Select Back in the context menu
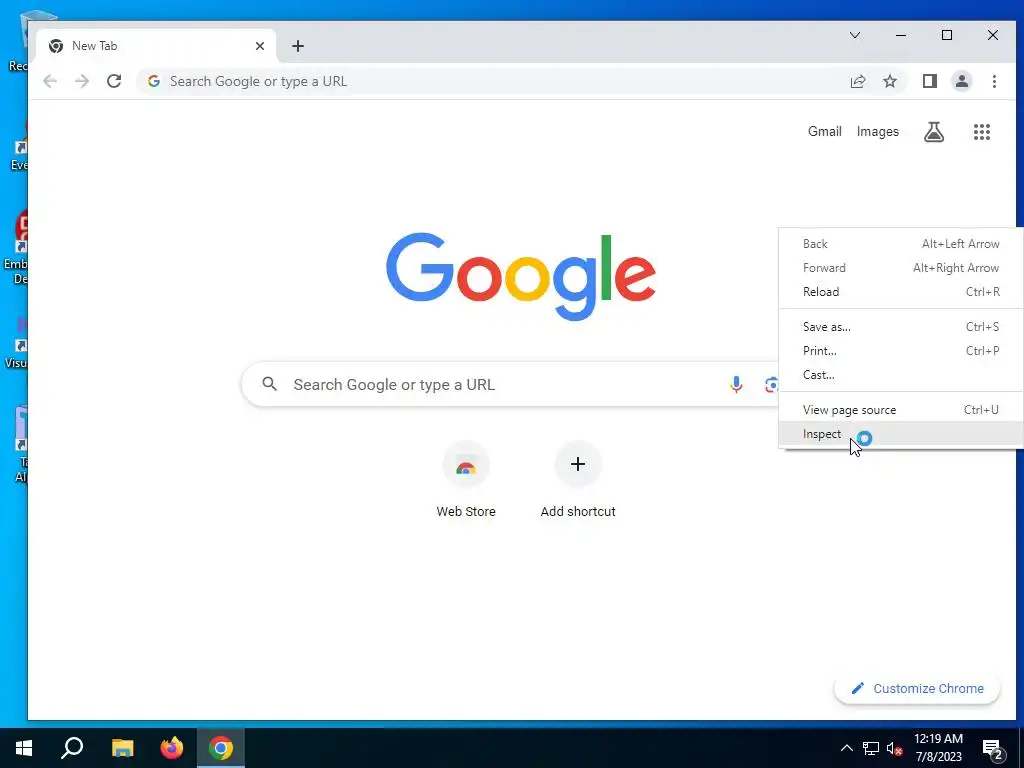This screenshot has width=1024, height=768. tap(901, 244)
